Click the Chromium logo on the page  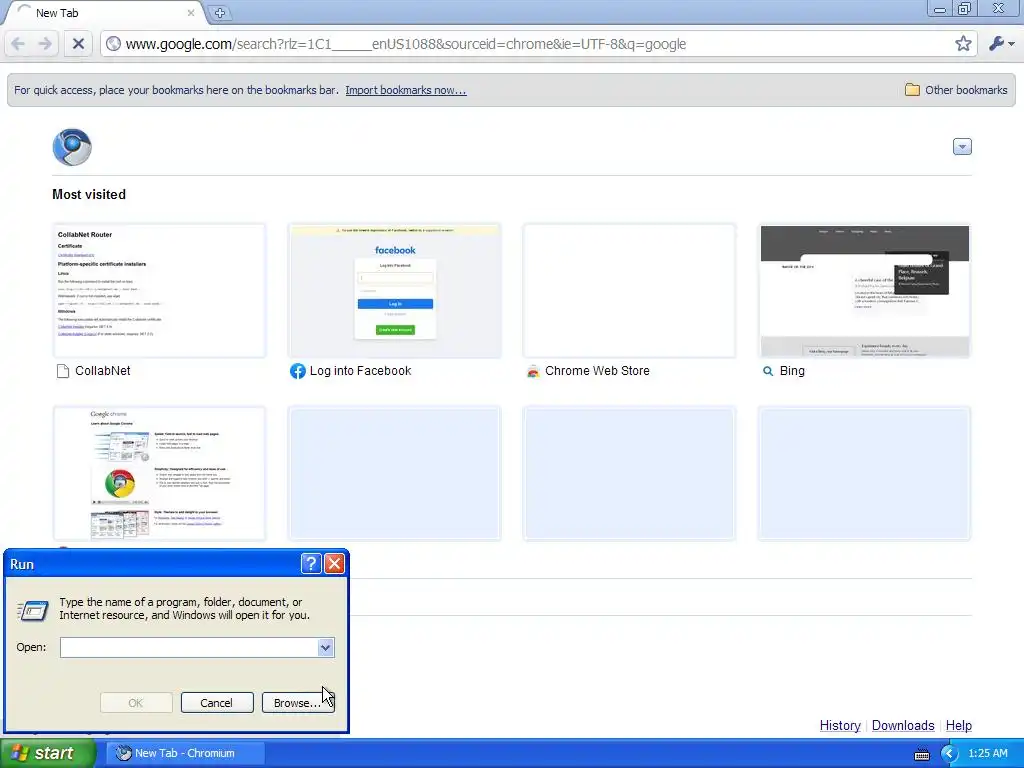(72, 147)
